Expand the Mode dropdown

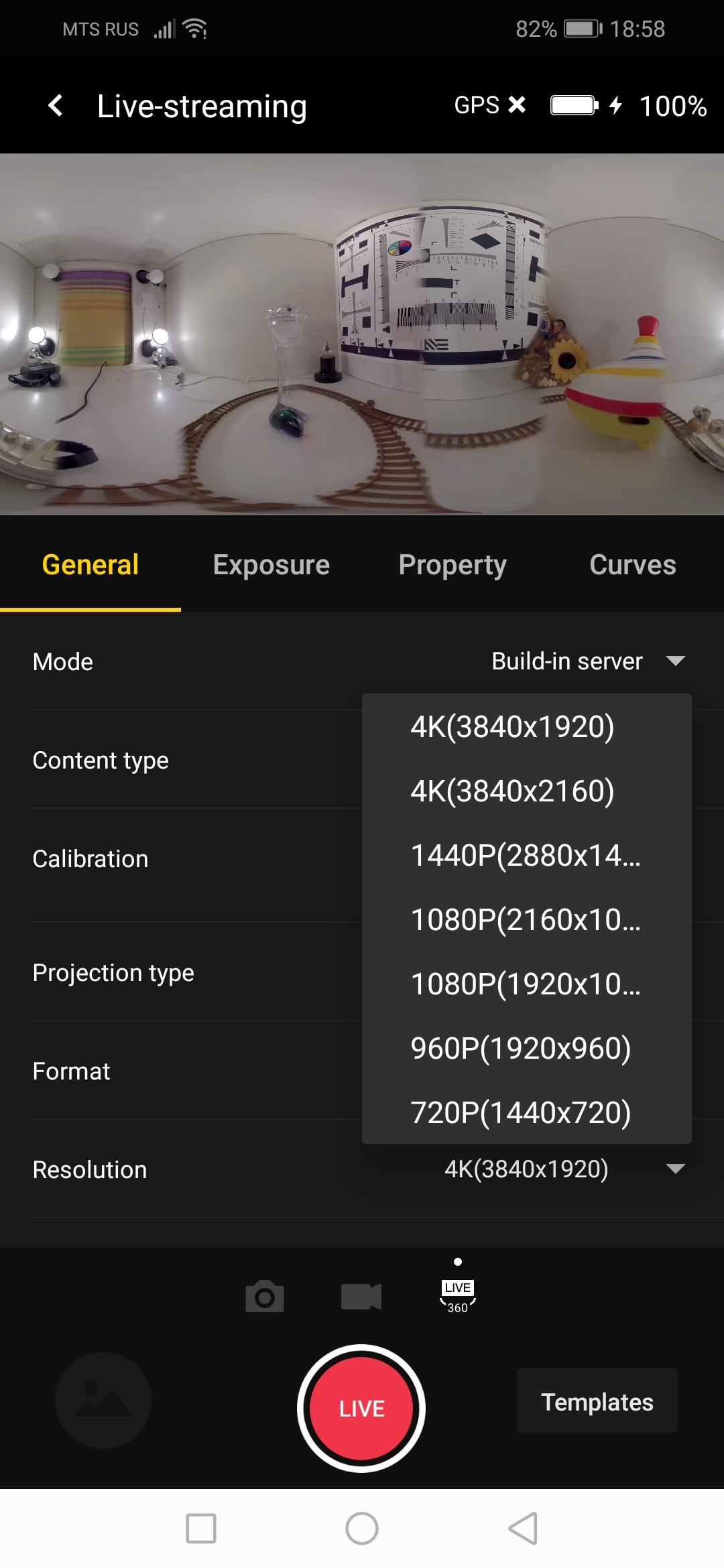[x=675, y=661]
